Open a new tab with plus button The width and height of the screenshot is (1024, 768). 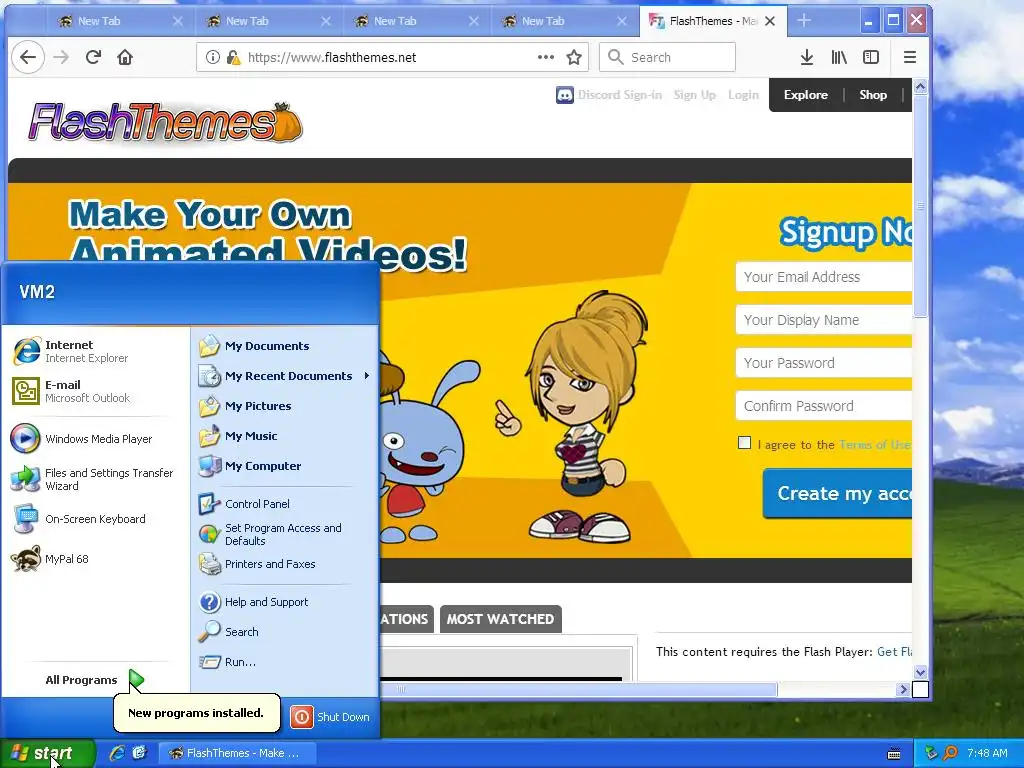804,21
